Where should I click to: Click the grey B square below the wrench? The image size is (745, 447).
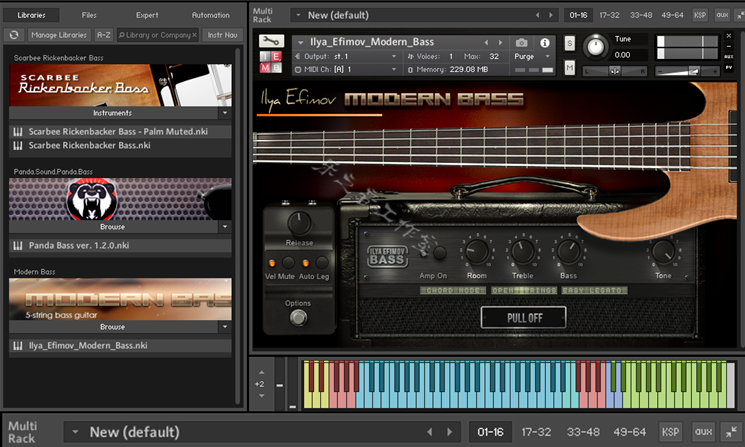(x=276, y=68)
